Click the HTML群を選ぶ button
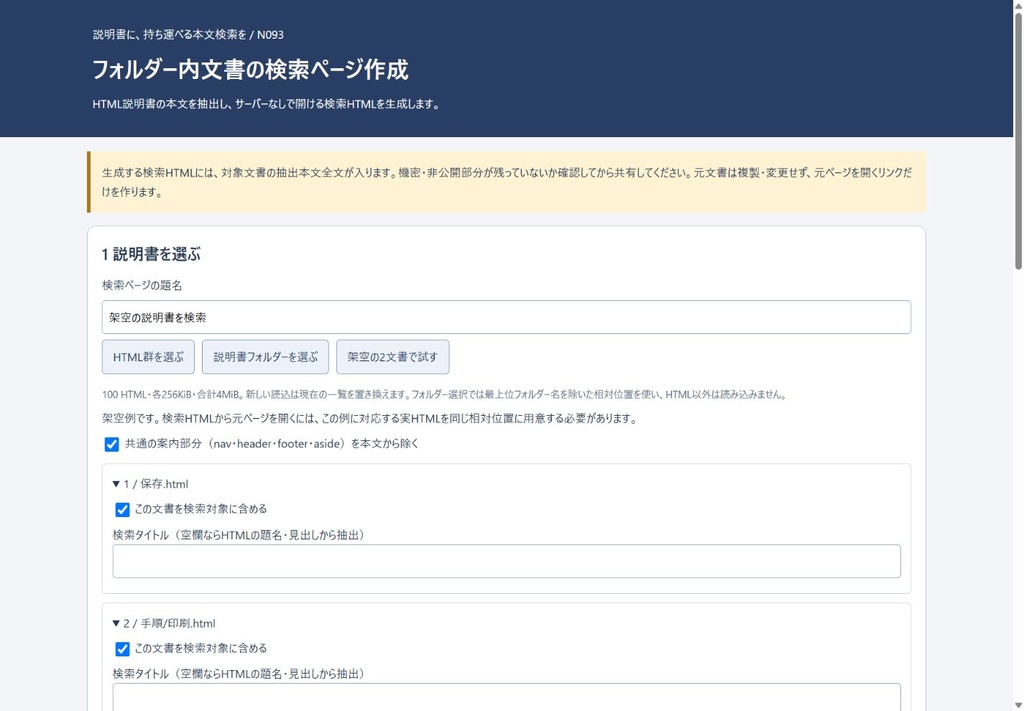The height and width of the screenshot is (711, 1024). click(148, 357)
